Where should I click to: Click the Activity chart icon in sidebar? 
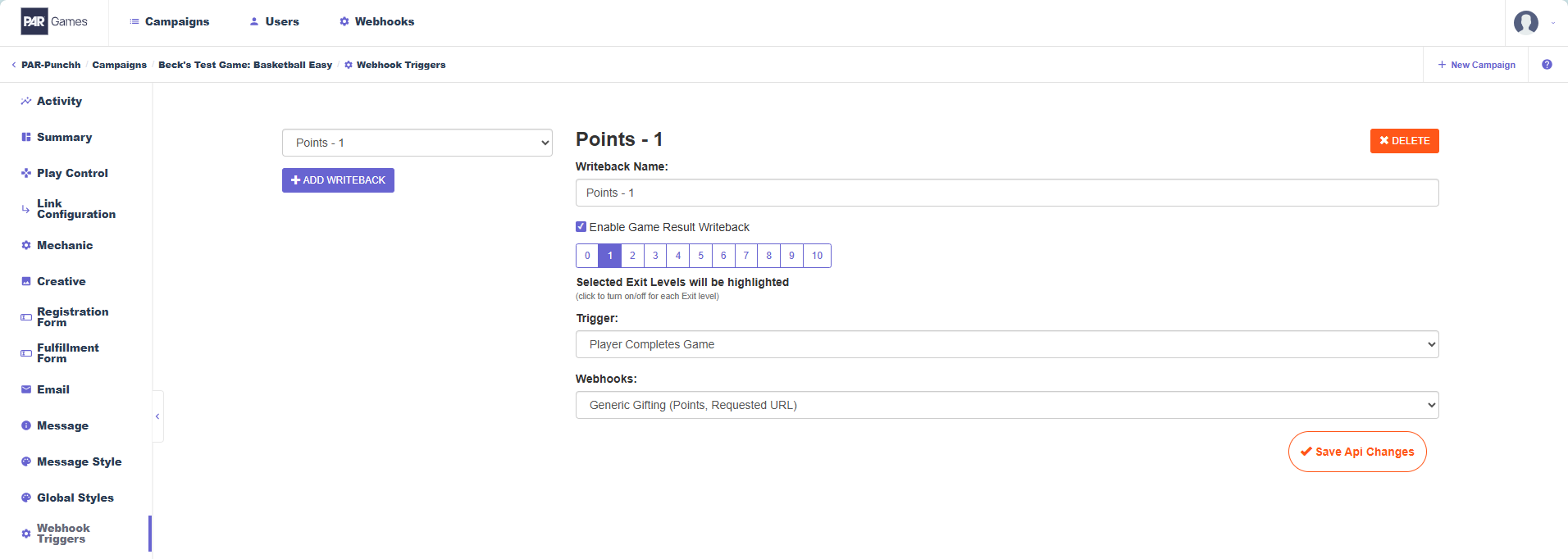pyautogui.click(x=26, y=101)
